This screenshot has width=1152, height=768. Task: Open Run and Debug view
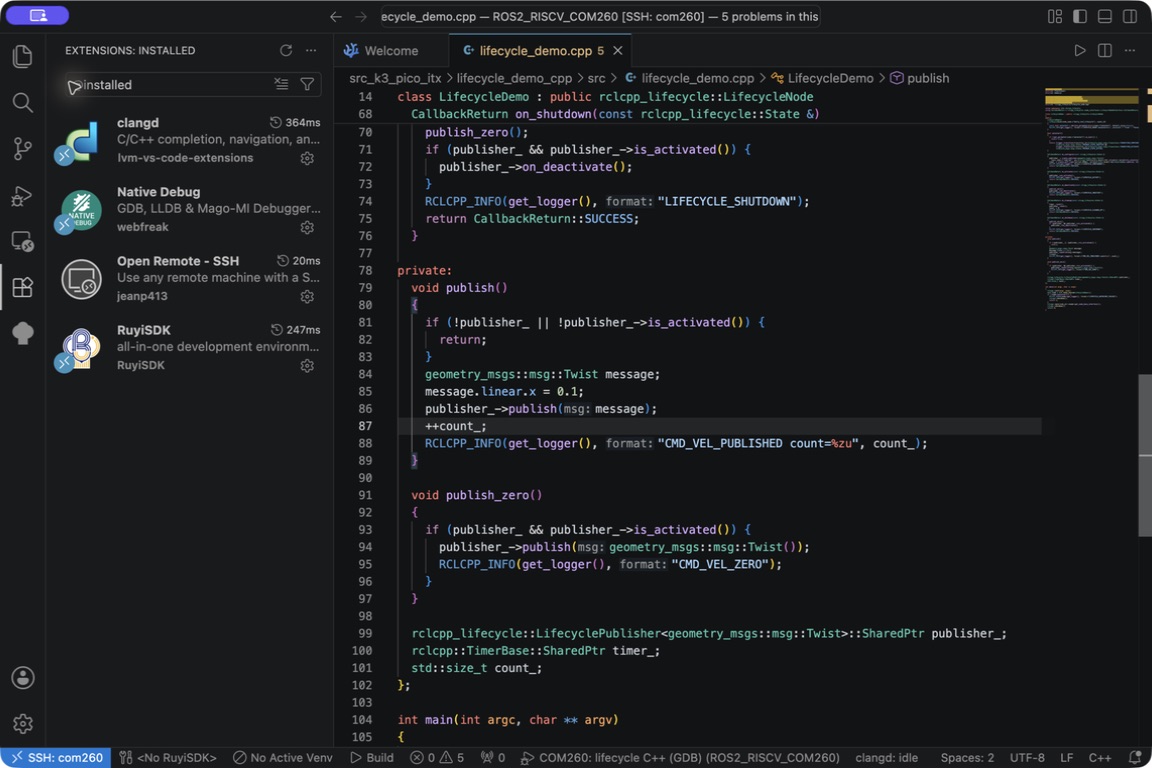[23, 195]
